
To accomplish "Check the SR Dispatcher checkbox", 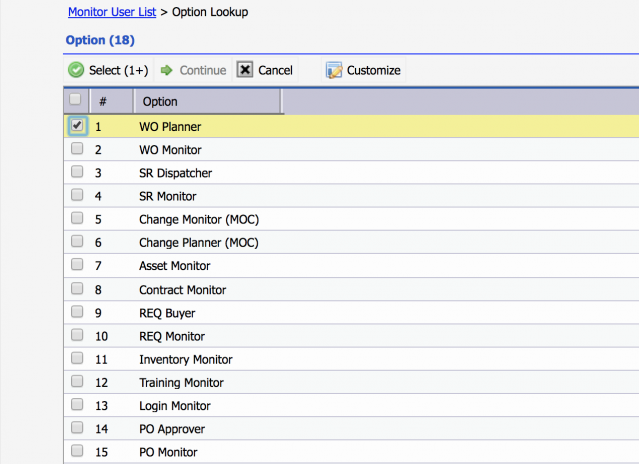I will pos(77,172).
